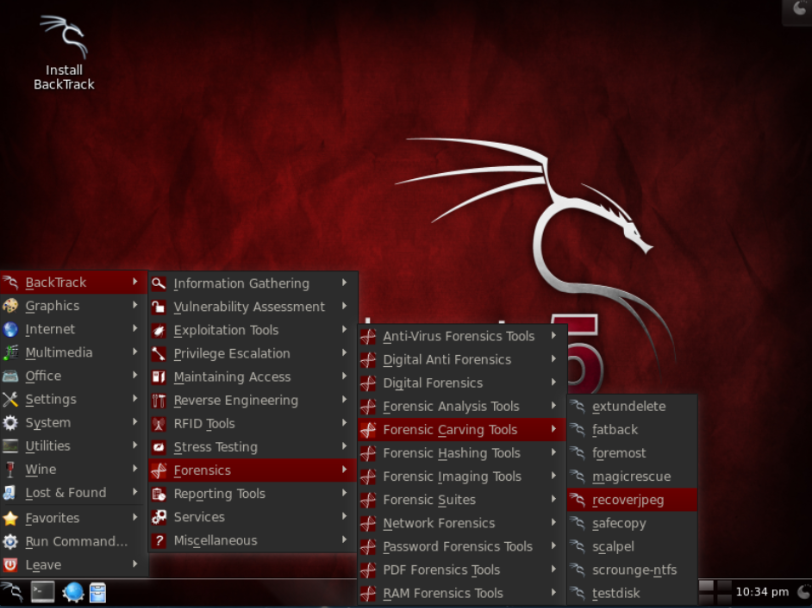Click the Office keyboard icon
This screenshot has height=608, width=812.
[10, 375]
